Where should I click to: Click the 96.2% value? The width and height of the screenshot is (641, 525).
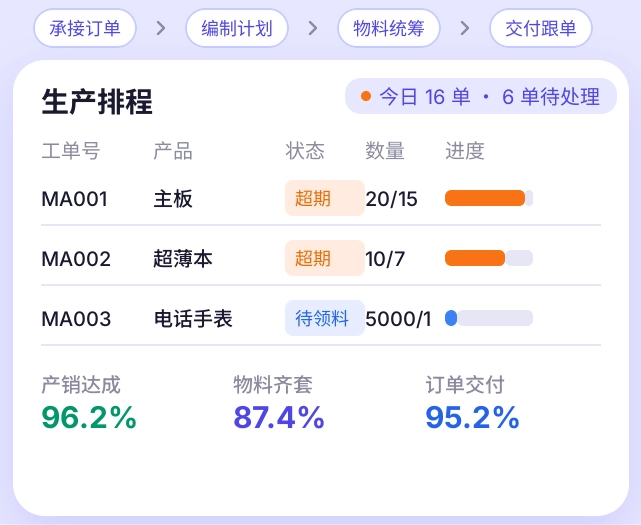89,417
